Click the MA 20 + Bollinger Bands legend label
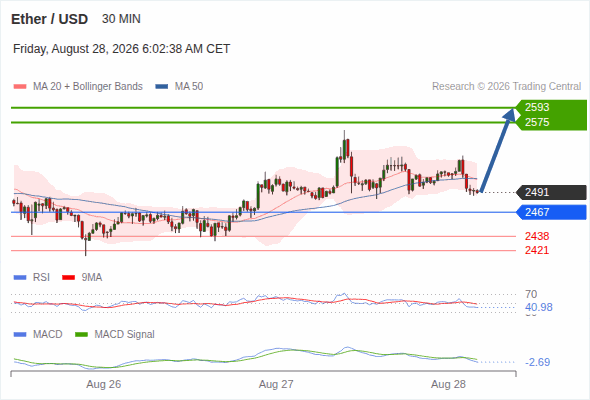This screenshot has height=400, width=590. point(88,87)
